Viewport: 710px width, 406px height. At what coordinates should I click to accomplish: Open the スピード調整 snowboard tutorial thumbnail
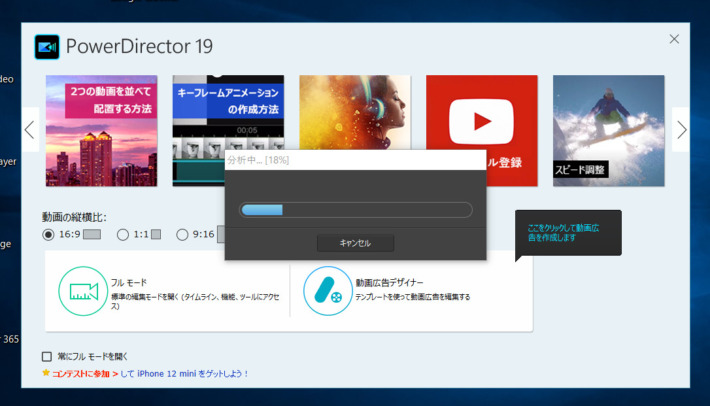coord(608,130)
